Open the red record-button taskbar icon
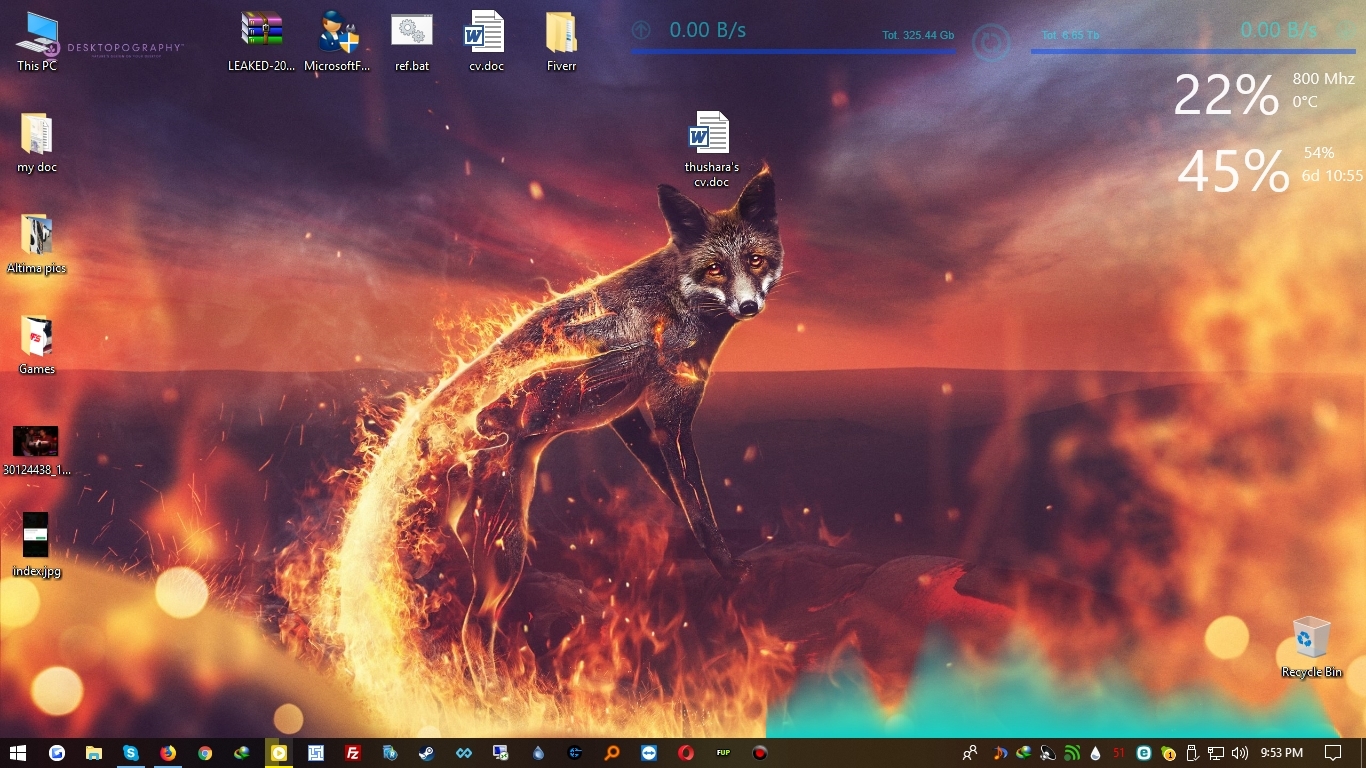Screen dimensions: 1366x768 (759, 753)
